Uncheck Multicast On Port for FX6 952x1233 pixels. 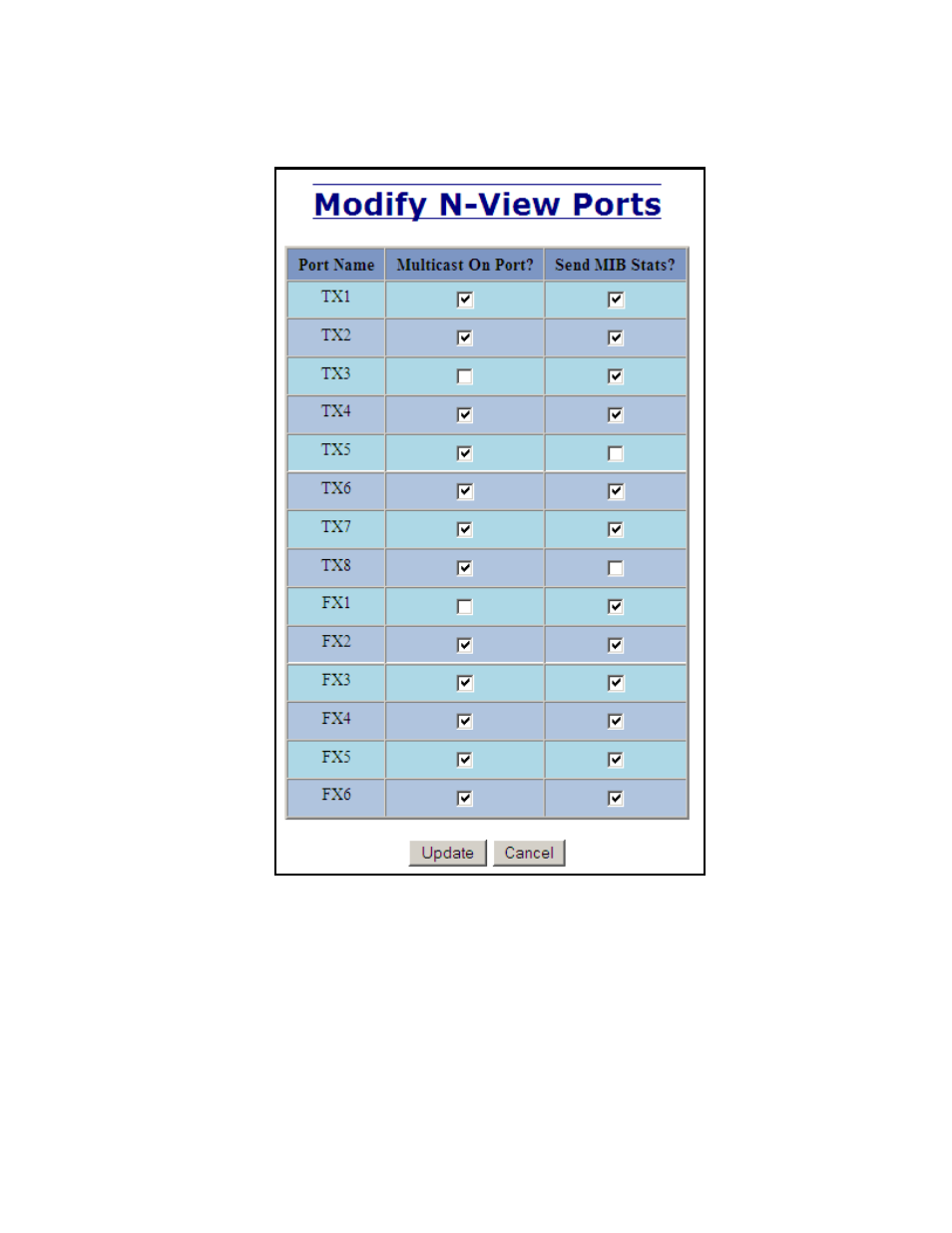[x=464, y=798]
